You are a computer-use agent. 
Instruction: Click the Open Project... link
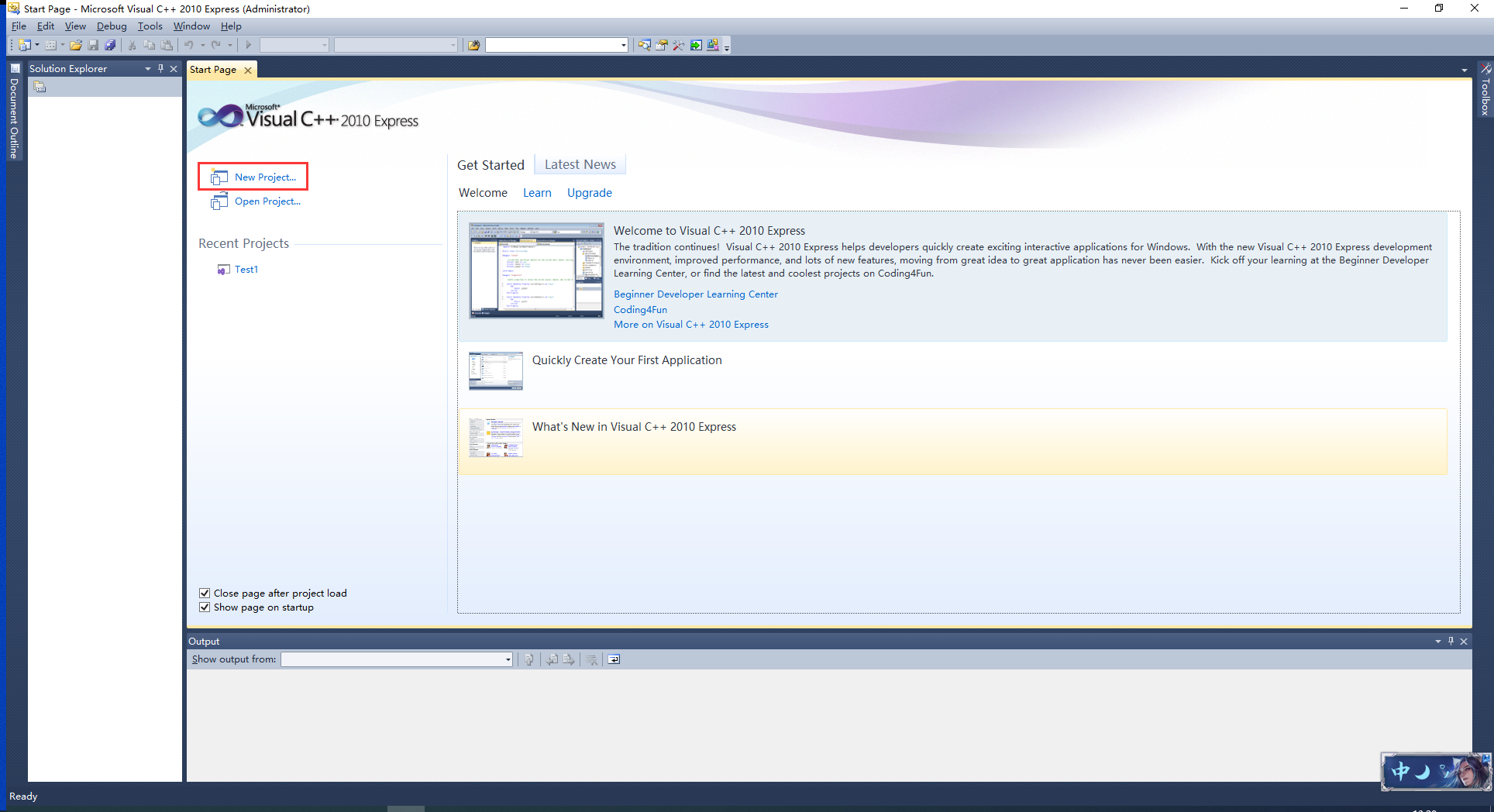pyautogui.click(x=267, y=201)
